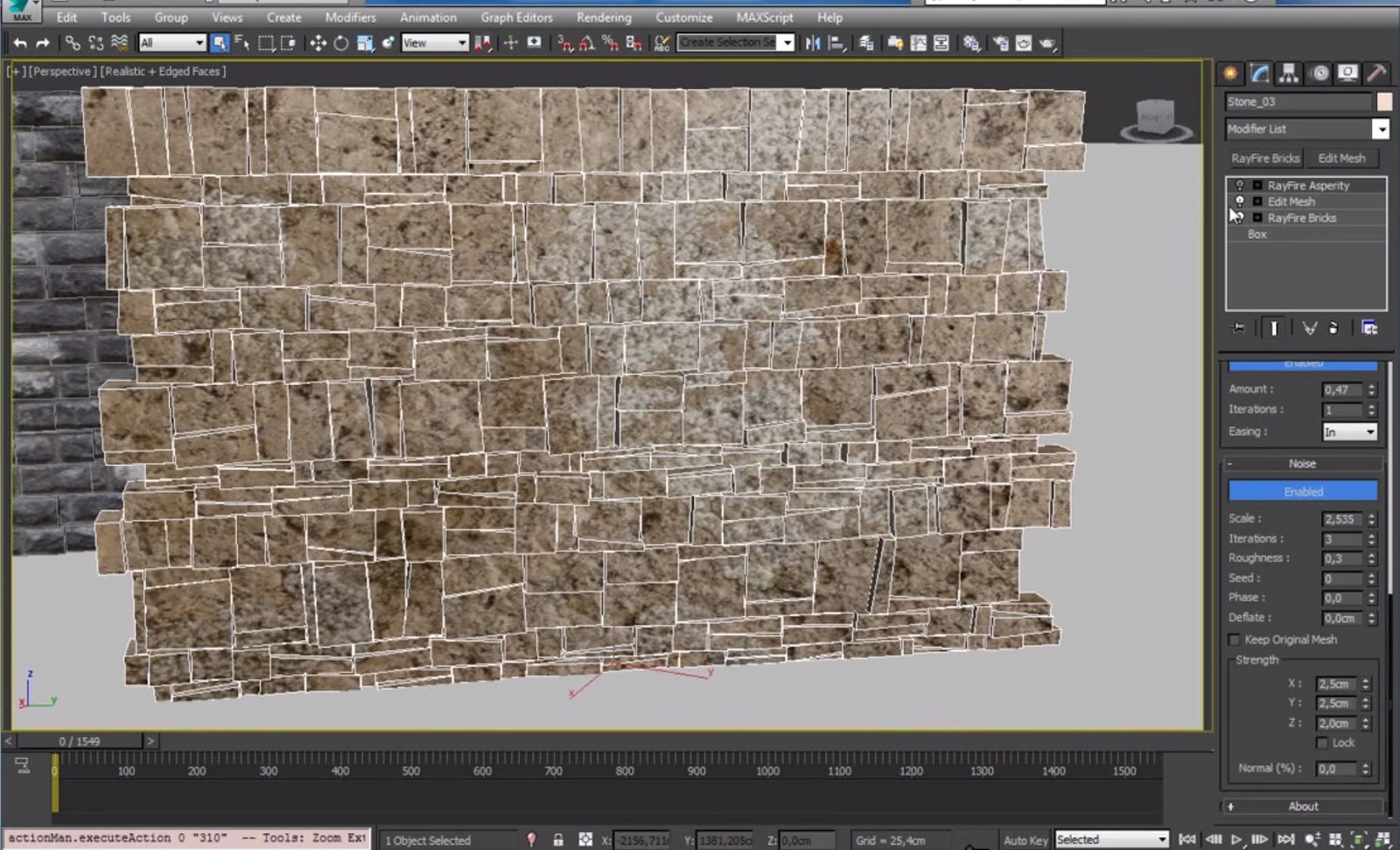Toggle Angle Snap in the toolbar

[587, 43]
